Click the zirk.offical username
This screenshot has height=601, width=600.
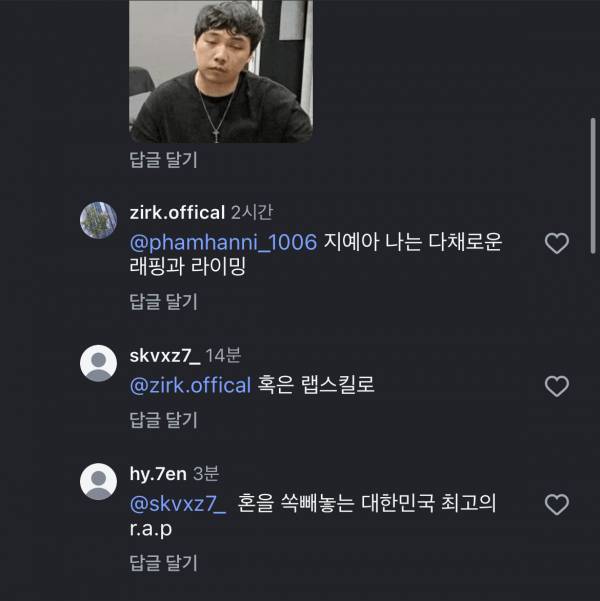click(177, 212)
